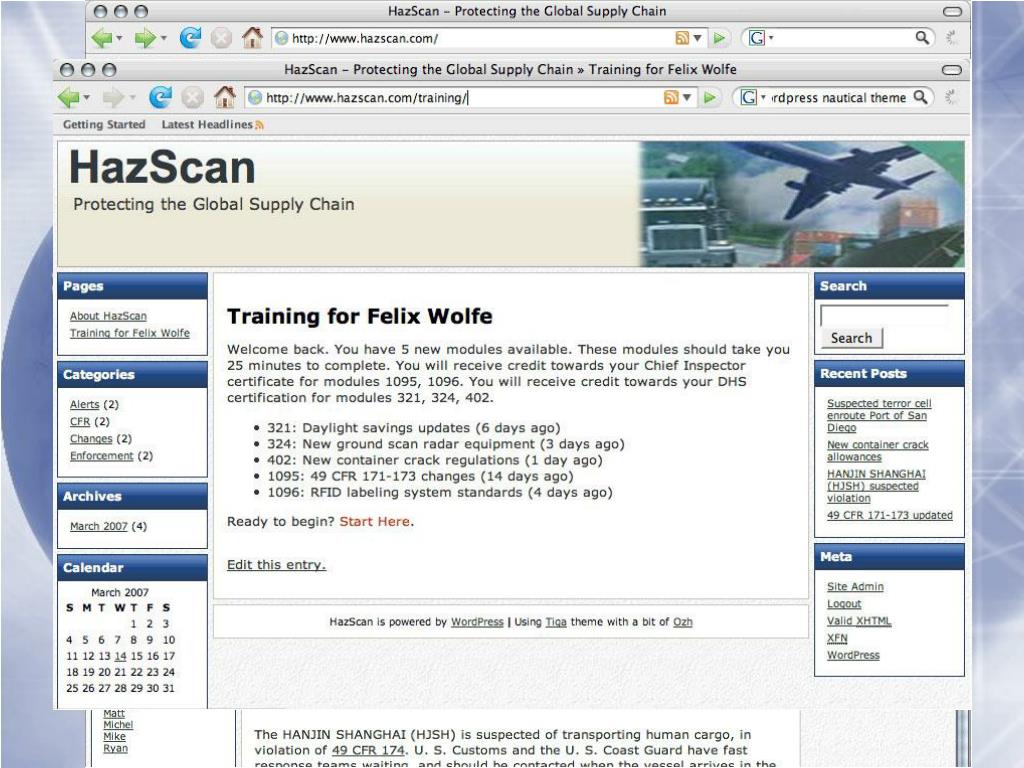Click Go arrow in rear HazScan window

719,38
